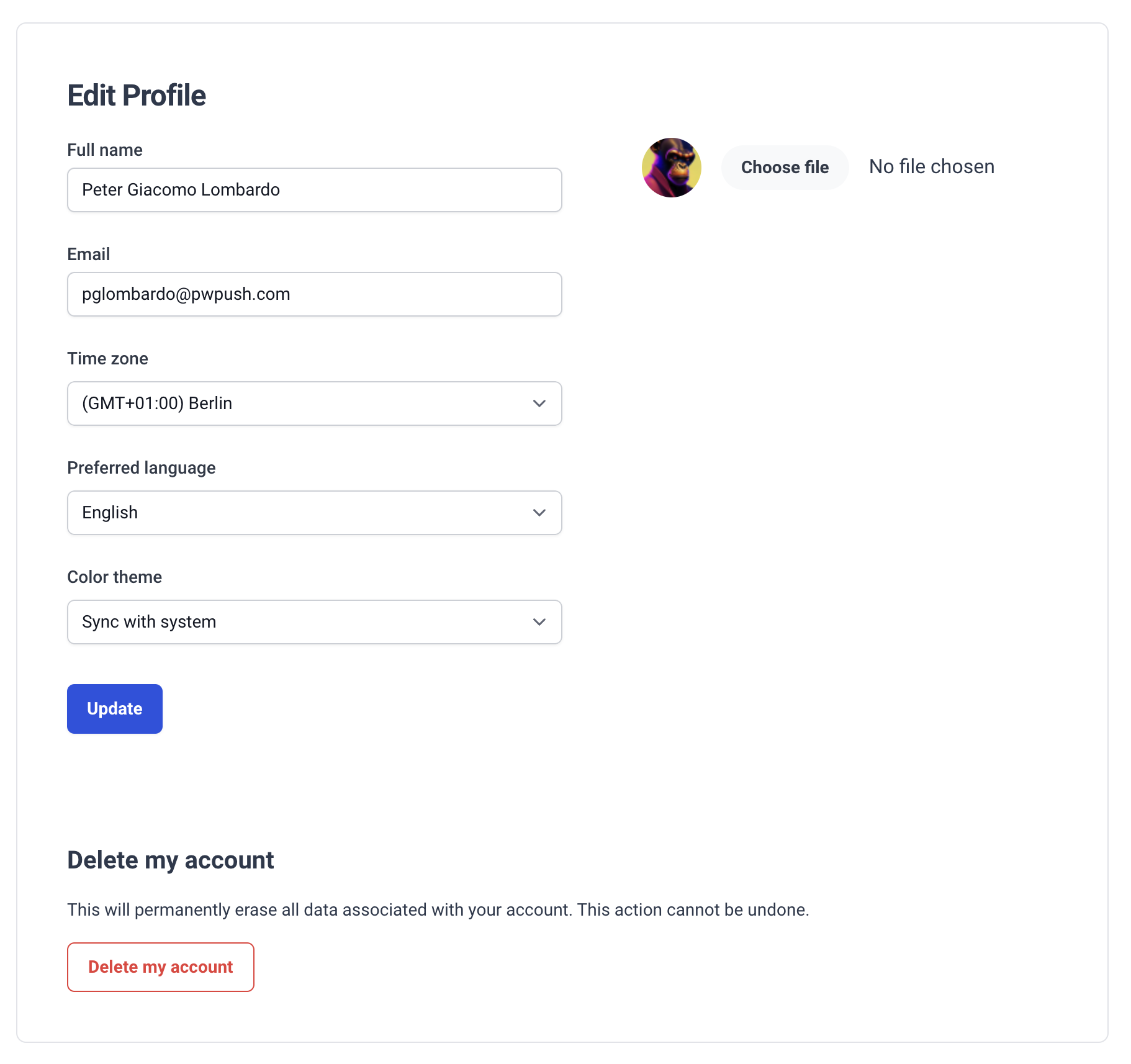Click the gorilla avatar profile picture
Viewport: 1131px width, 1064px height.
click(x=671, y=168)
